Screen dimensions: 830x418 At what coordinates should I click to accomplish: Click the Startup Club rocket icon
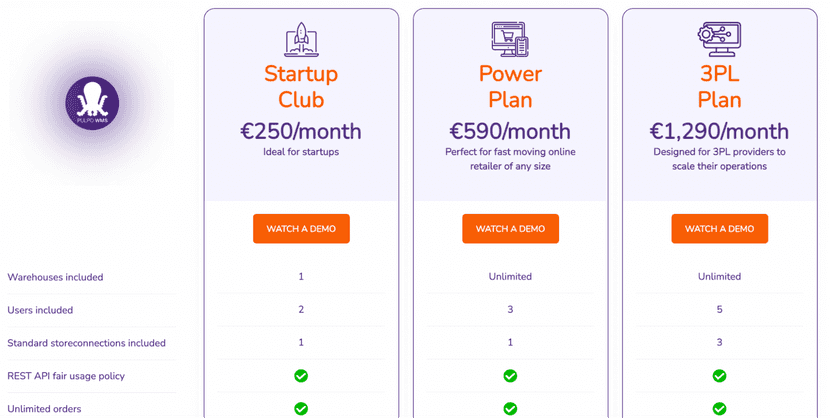(x=301, y=39)
